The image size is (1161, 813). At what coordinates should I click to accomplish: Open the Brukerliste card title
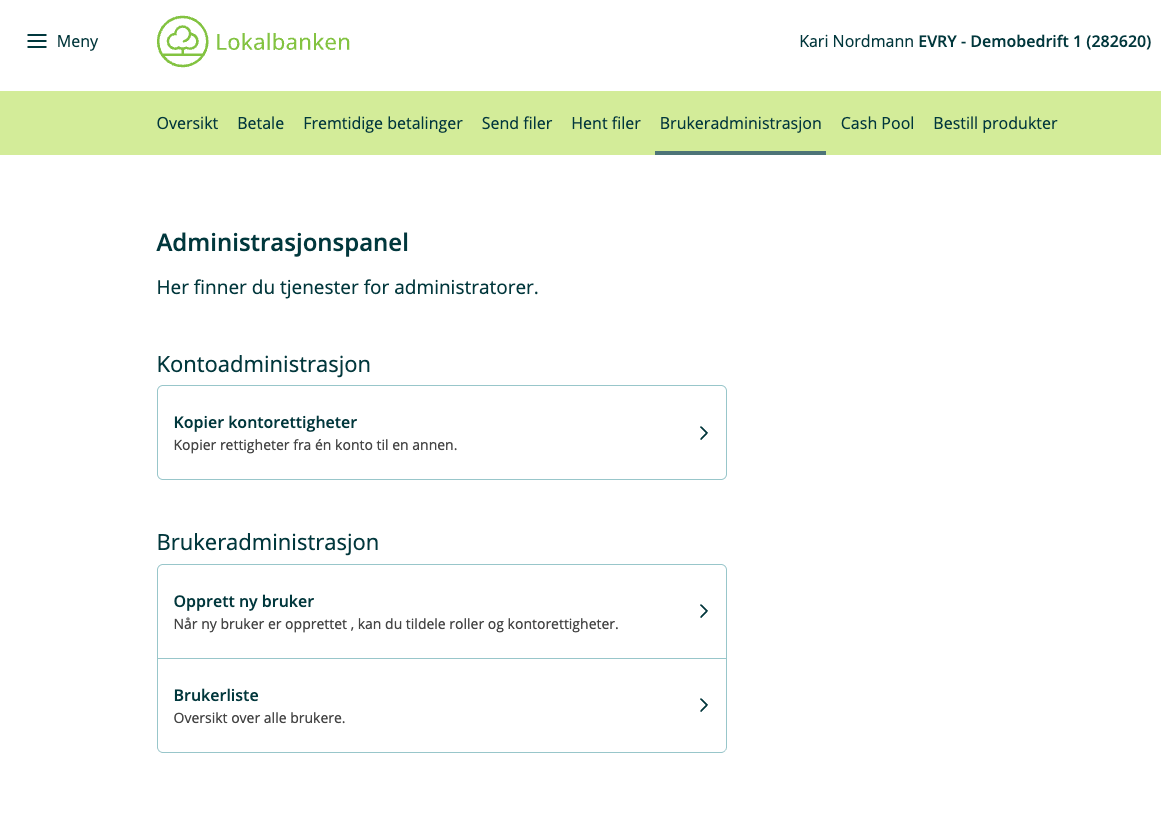(216, 695)
